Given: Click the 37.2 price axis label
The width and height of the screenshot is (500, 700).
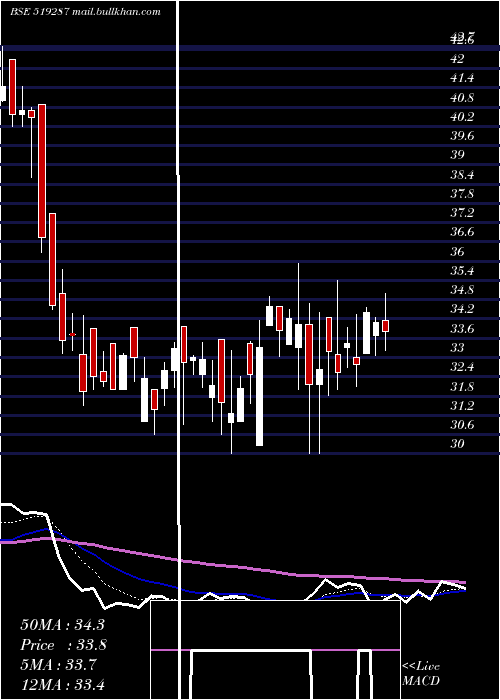Looking at the screenshot, I should [462, 213].
